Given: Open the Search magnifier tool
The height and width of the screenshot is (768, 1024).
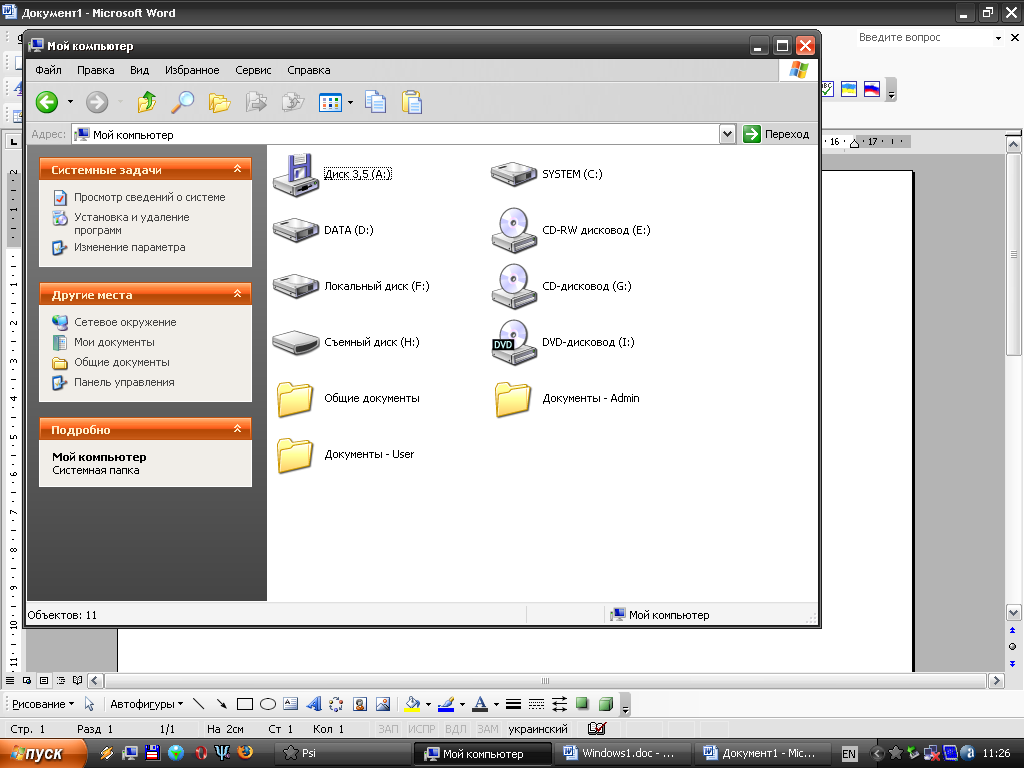Looking at the screenshot, I should [x=183, y=102].
